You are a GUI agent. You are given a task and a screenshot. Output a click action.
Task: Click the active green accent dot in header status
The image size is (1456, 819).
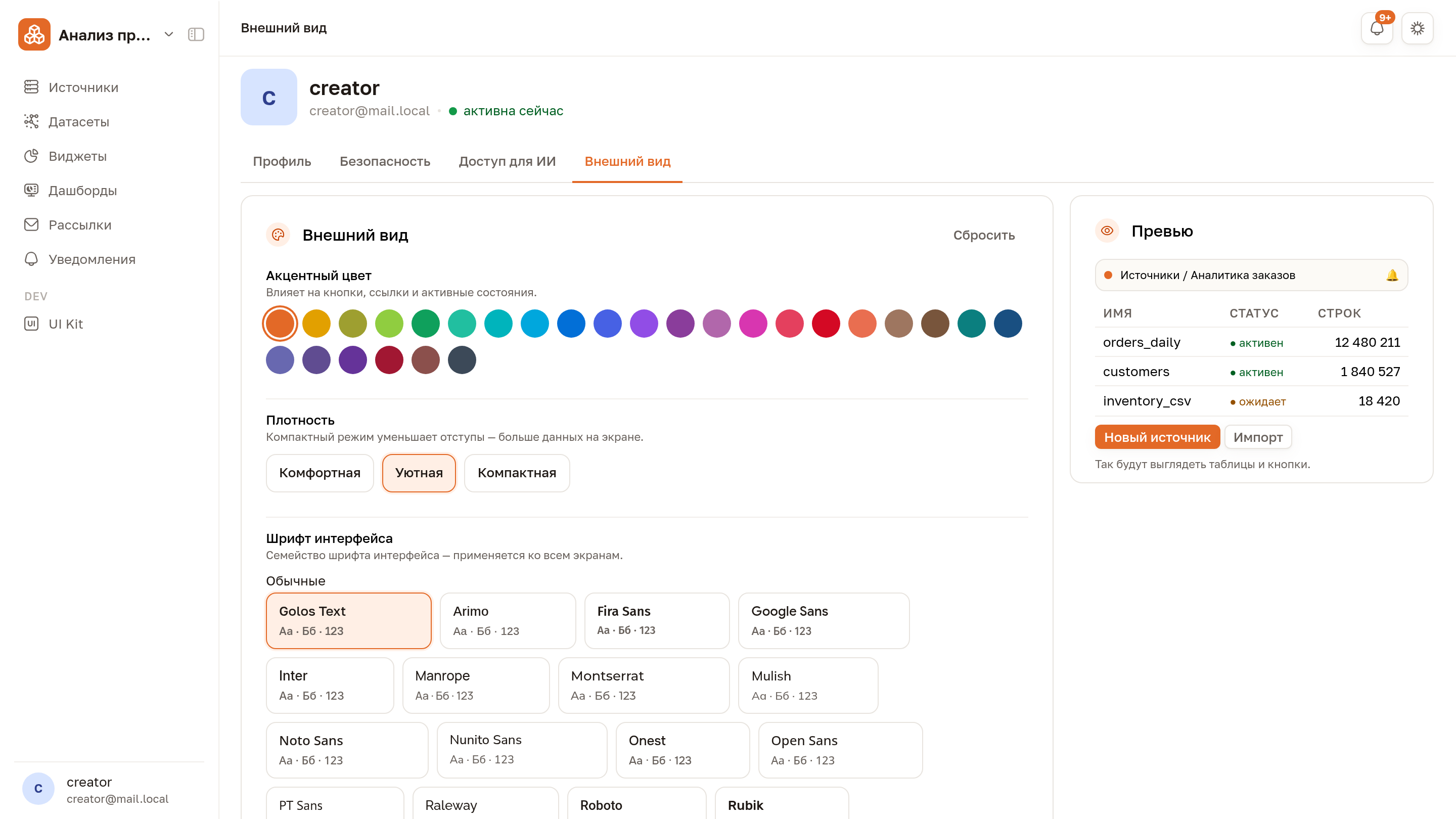(453, 111)
